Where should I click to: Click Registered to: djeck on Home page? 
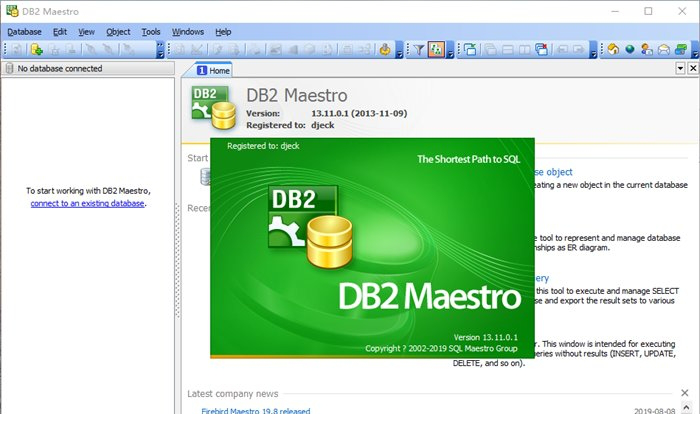tap(290, 125)
